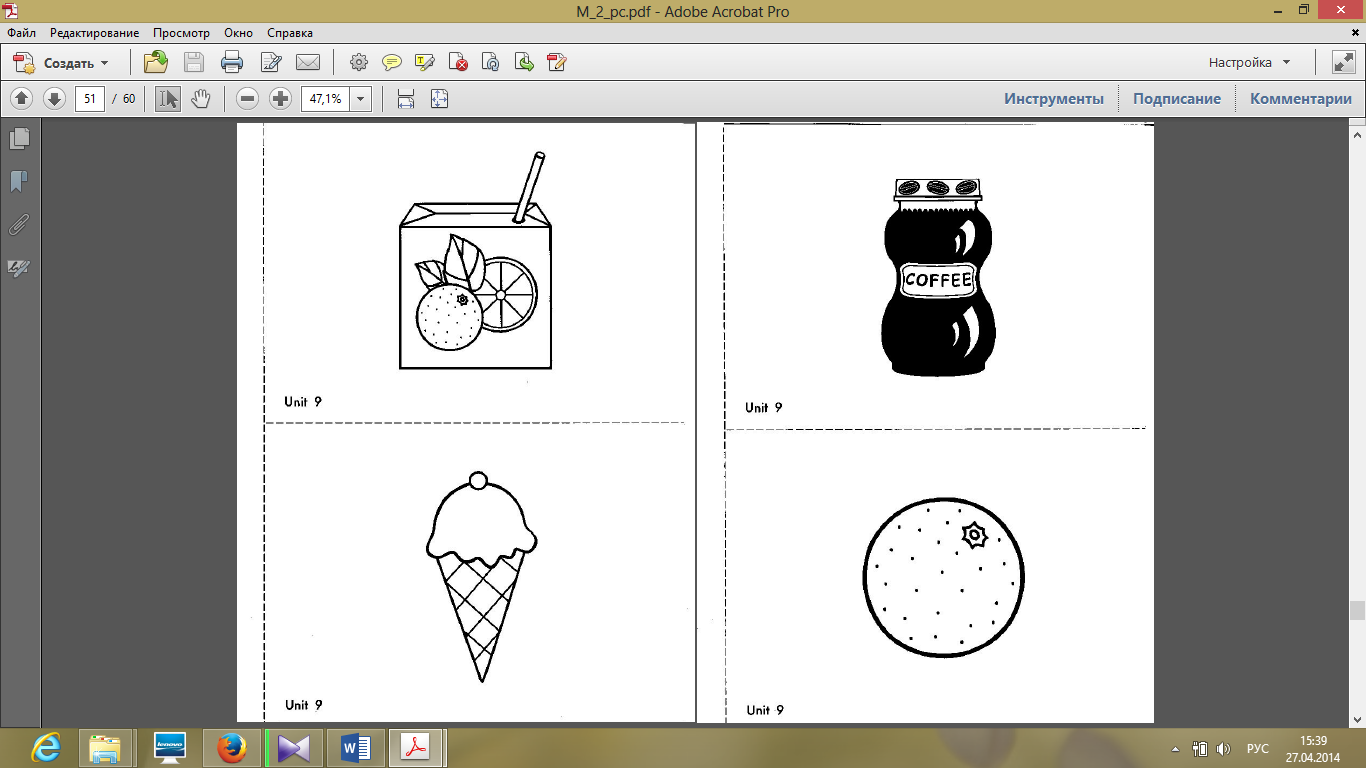Click the ice cream cone picture
The height and width of the screenshot is (768, 1366).
[x=482, y=577]
